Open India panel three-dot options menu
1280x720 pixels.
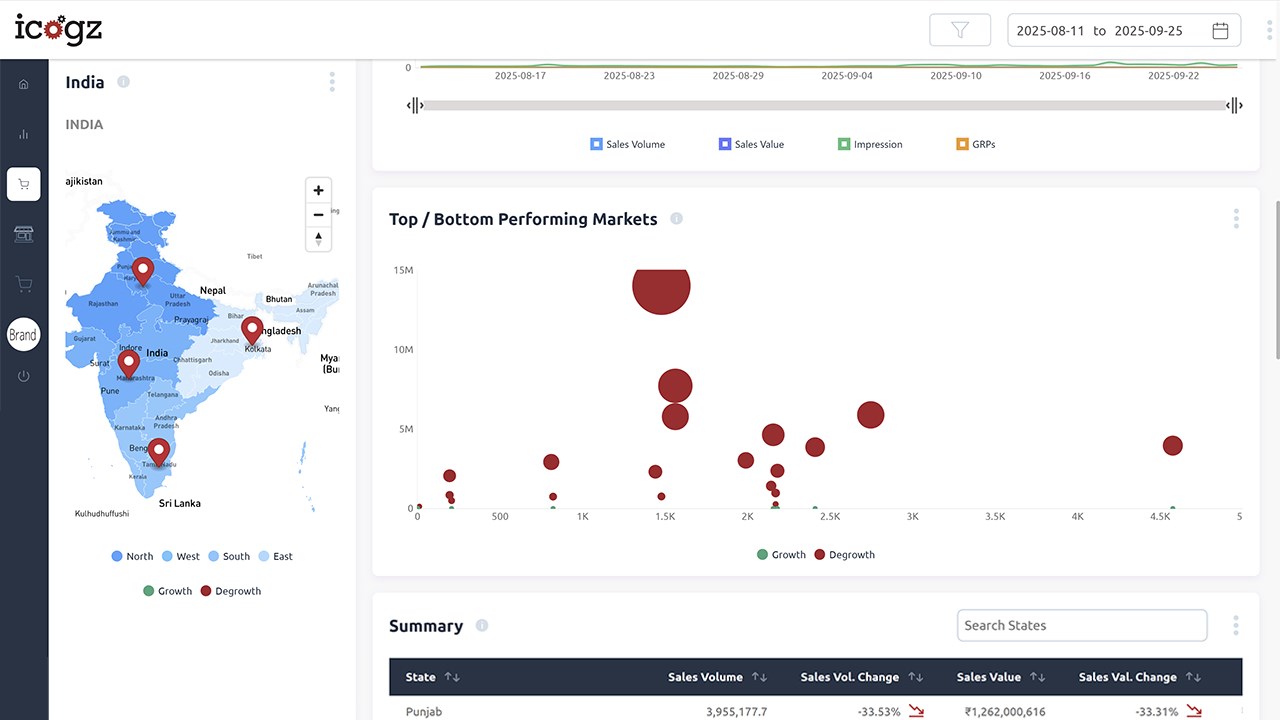pyautogui.click(x=332, y=82)
